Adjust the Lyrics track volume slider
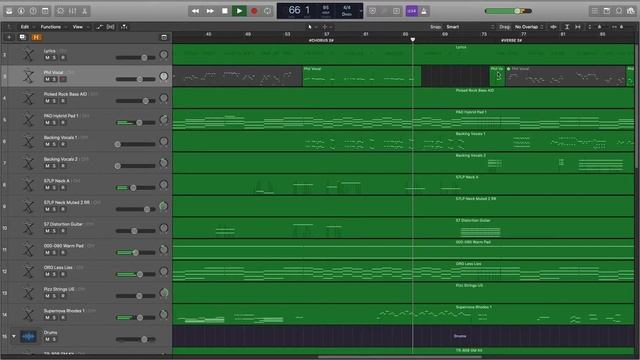 tap(136, 58)
